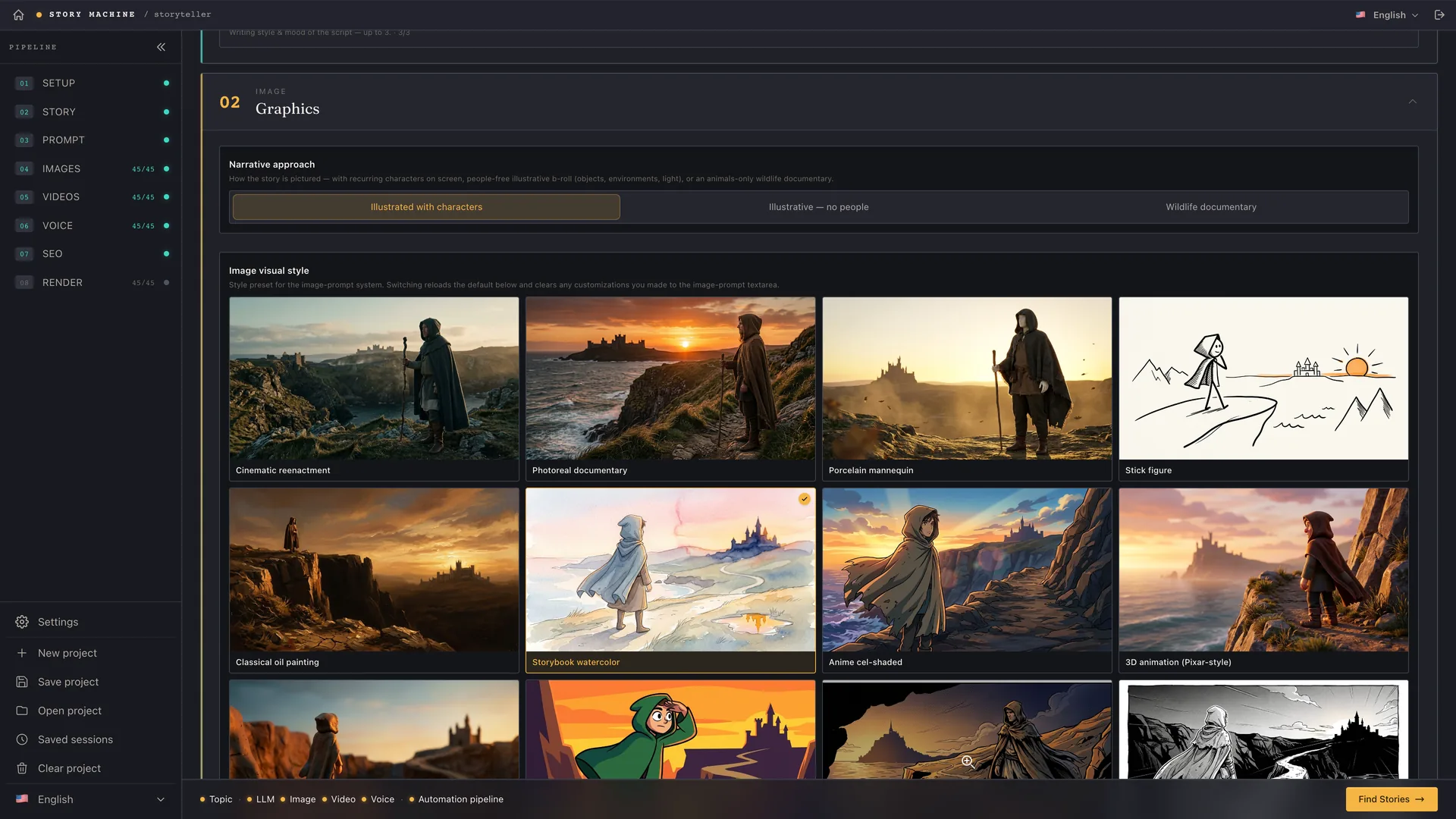Open the VOICE pipeline step
The width and height of the screenshot is (1456, 819).
(91, 226)
